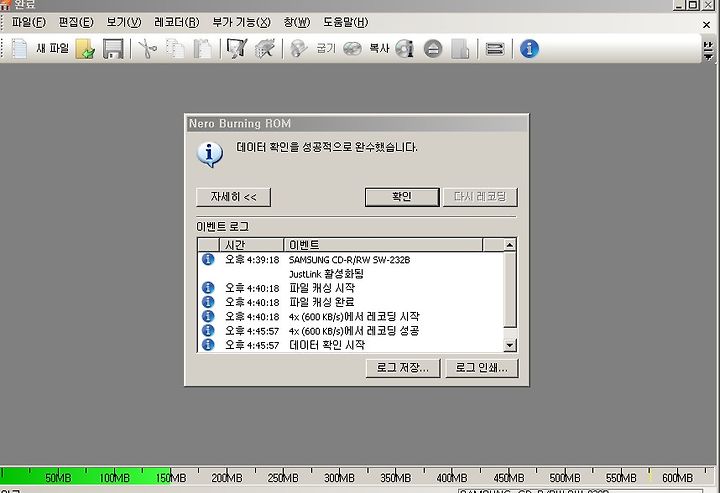Click the info icon beside '파일 캐싱 완료'
The height and width of the screenshot is (493, 720).
point(208,302)
